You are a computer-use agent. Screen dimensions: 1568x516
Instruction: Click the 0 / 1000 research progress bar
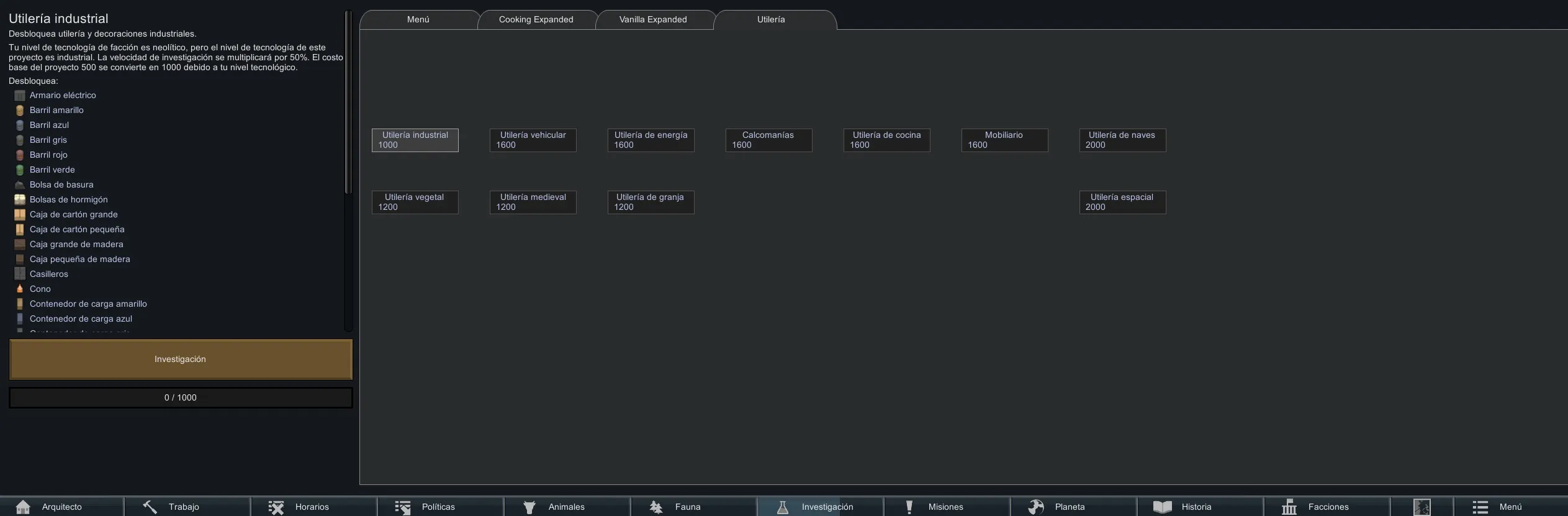tap(181, 397)
